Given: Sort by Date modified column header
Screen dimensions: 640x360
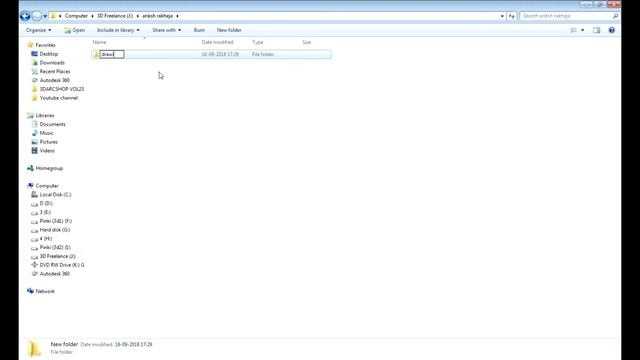Looking at the screenshot, I should (x=218, y=42).
